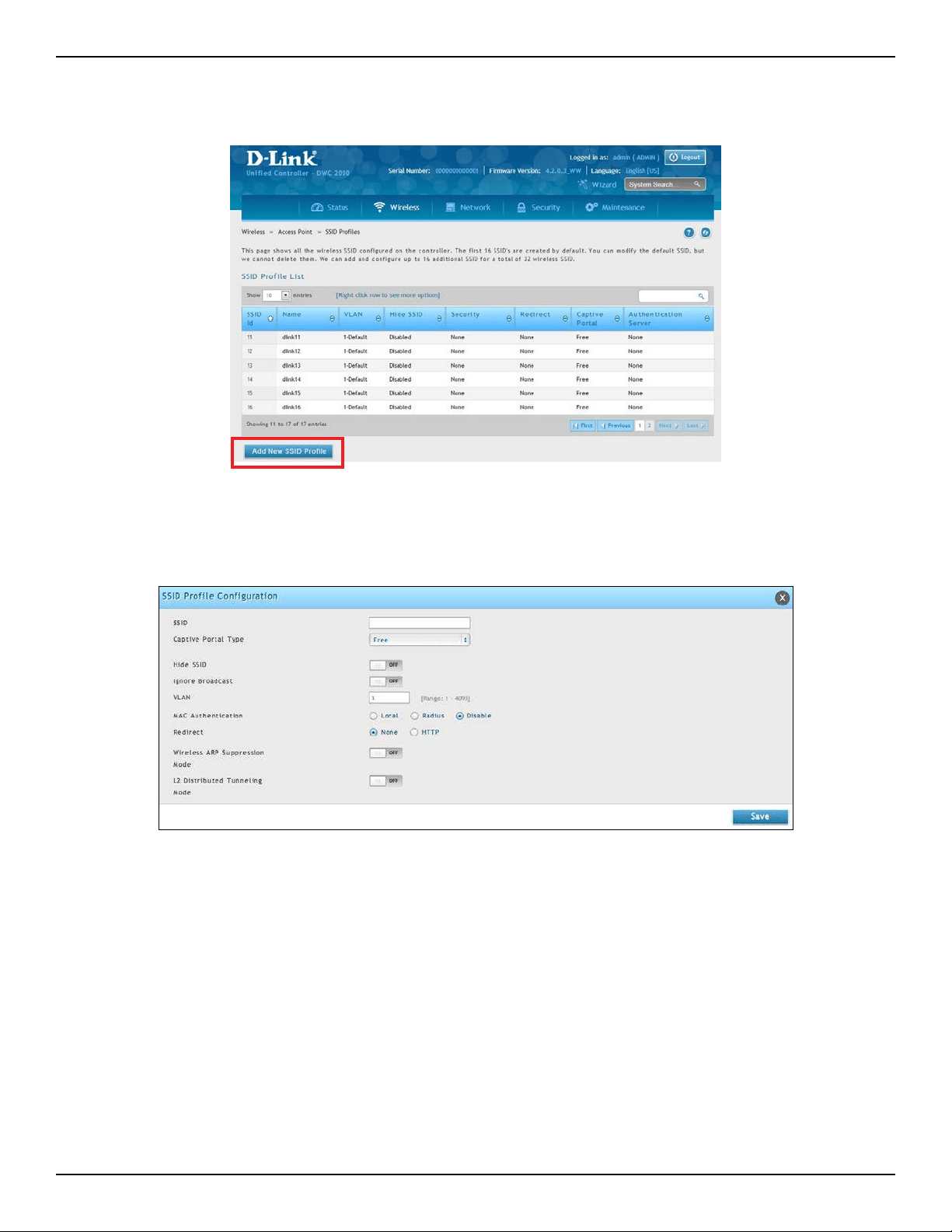Click the refresh icon beside help
This screenshot has height=1232, width=952.
[x=706, y=232]
